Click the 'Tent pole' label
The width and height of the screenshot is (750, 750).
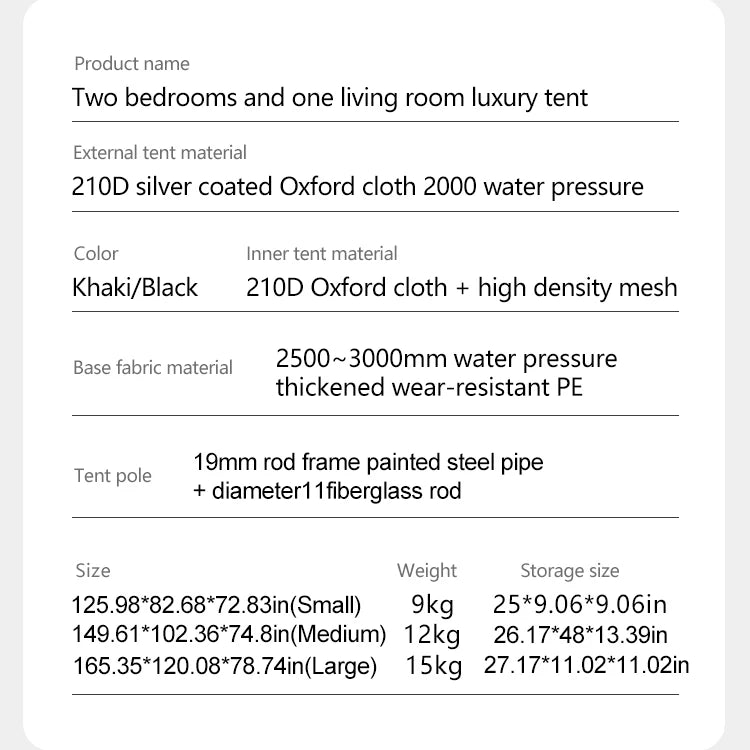tap(113, 475)
